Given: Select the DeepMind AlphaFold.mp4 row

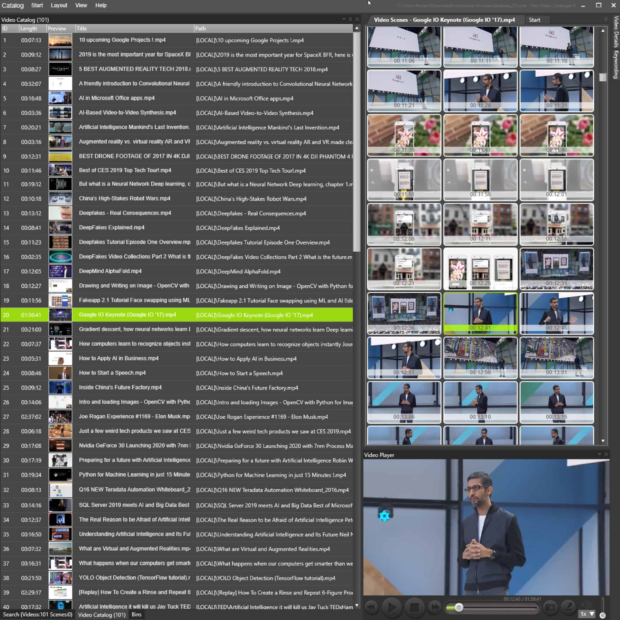Looking at the screenshot, I should (x=177, y=271).
